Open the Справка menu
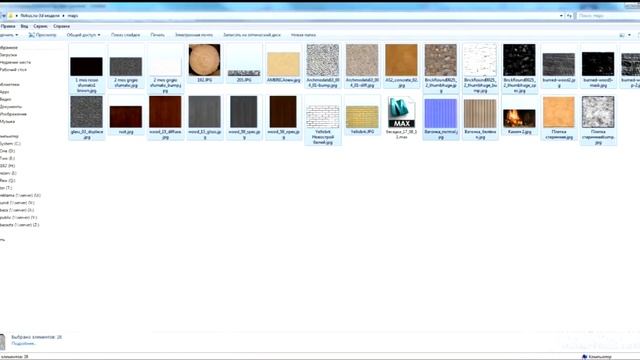The height and width of the screenshot is (360, 640). pos(62,26)
